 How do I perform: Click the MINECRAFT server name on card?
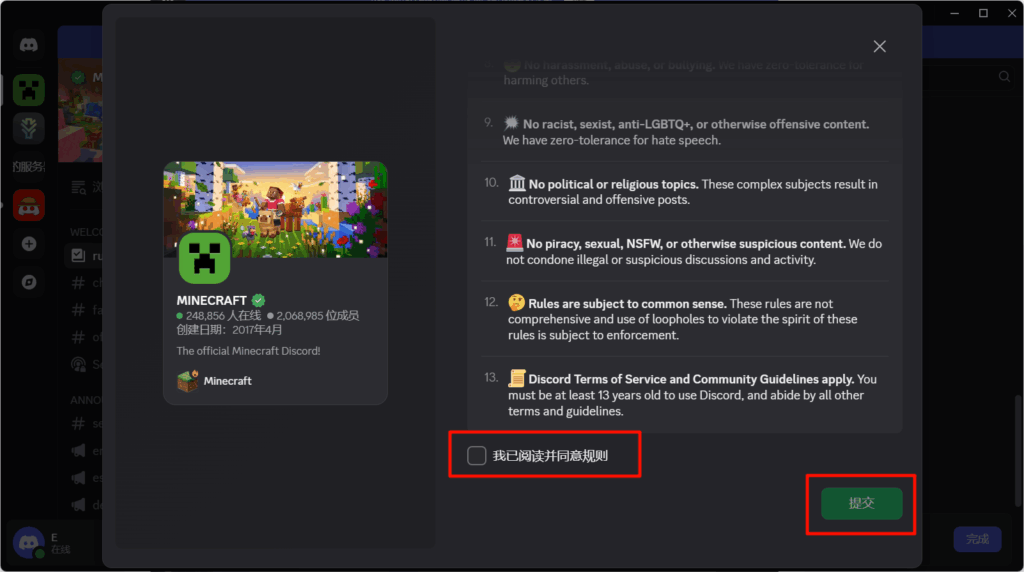click(212, 300)
